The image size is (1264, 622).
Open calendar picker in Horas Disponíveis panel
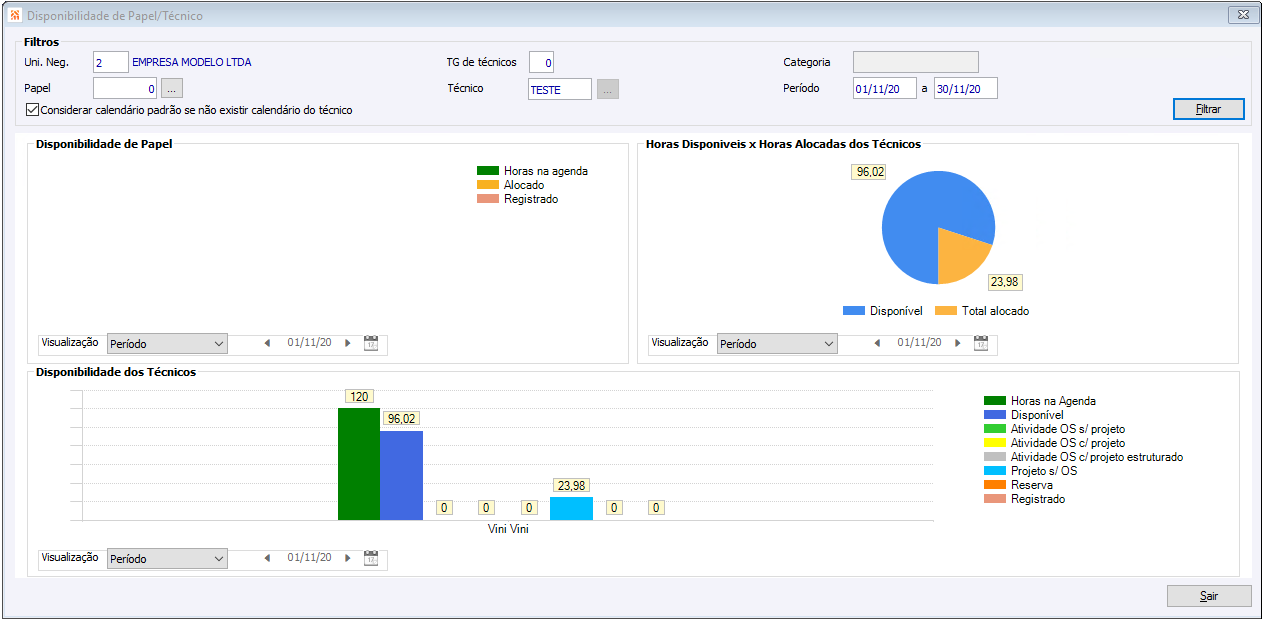click(981, 344)
